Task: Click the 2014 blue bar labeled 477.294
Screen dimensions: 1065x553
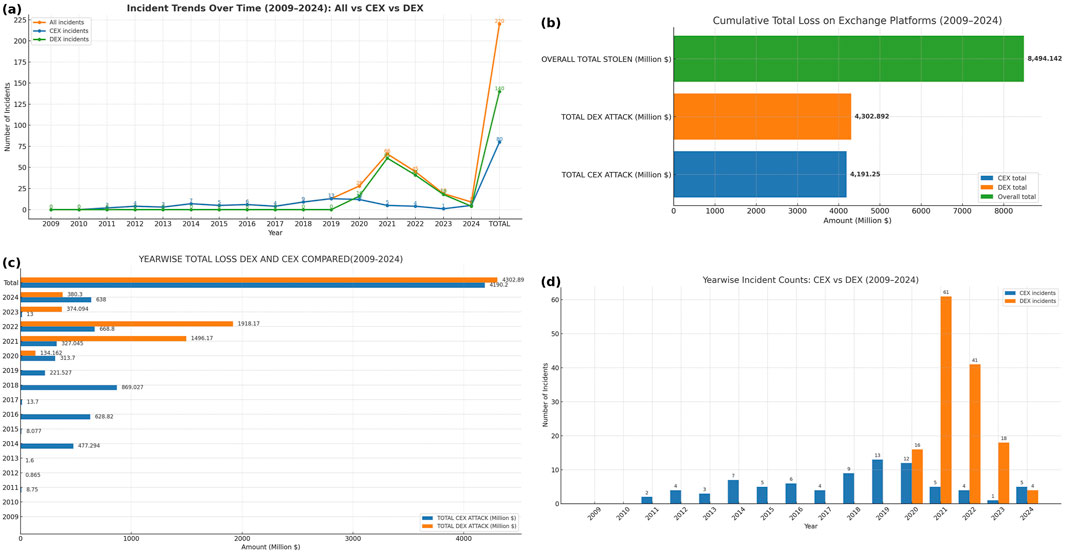Action: pos(47,445)
